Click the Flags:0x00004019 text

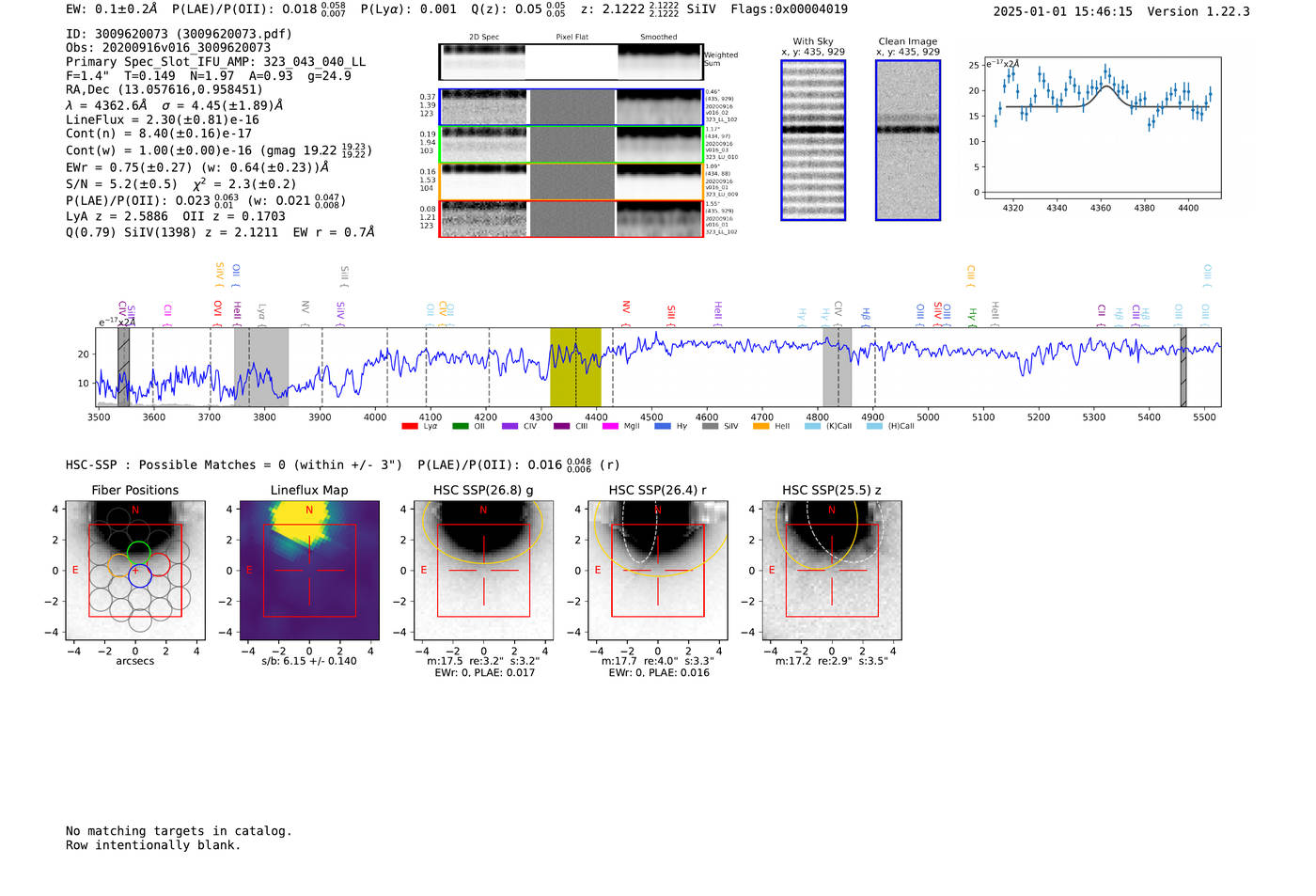[x=789, y=9]
